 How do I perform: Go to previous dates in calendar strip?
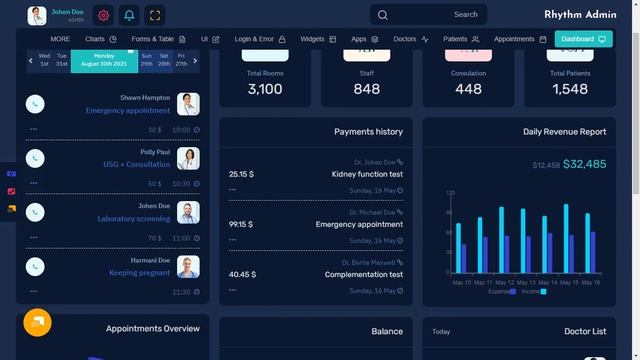point(31,61)
